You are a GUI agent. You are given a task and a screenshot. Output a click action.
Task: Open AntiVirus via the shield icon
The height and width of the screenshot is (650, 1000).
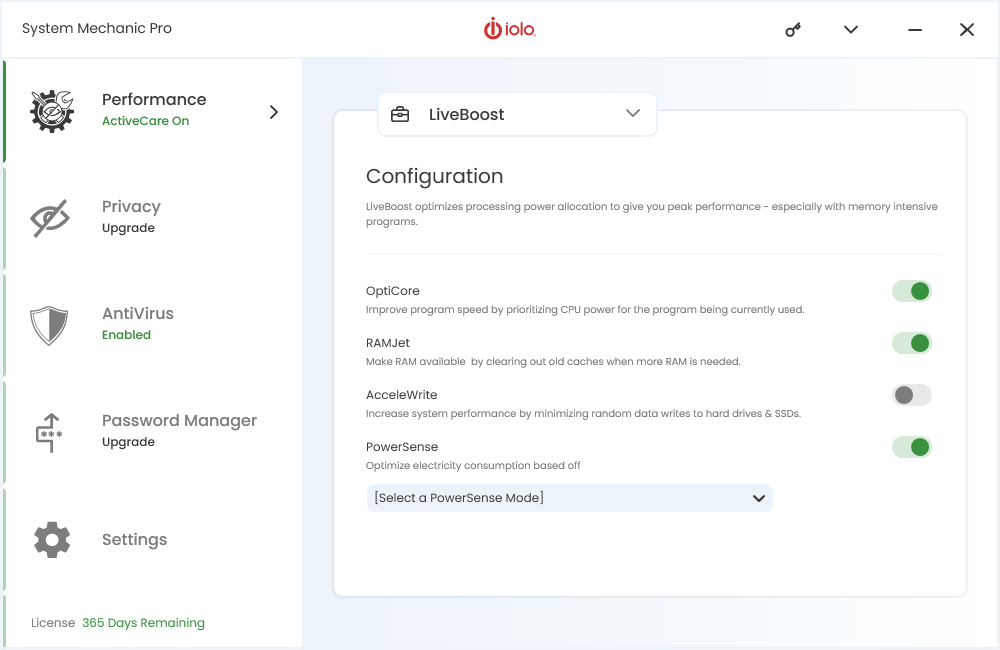pyautogui.click(x=51, y=323)
